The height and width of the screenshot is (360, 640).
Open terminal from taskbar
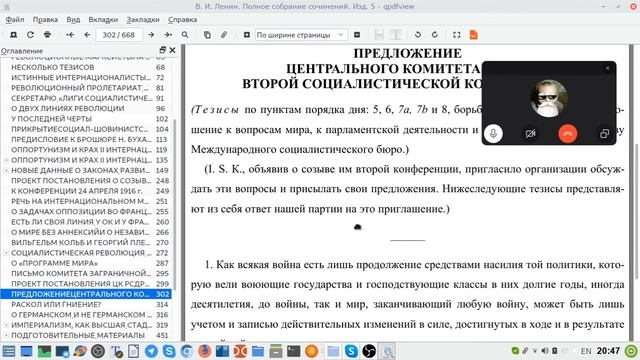tap(293, 351)
